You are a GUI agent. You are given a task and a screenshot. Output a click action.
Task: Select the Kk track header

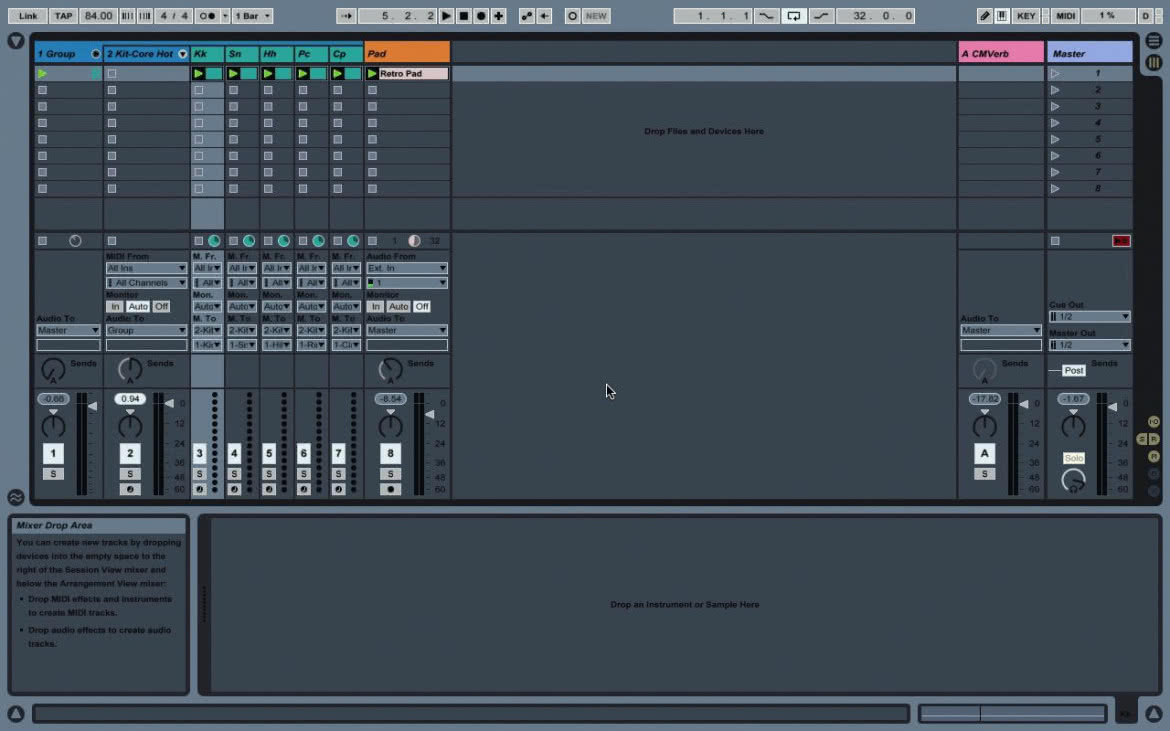point(207,54)
